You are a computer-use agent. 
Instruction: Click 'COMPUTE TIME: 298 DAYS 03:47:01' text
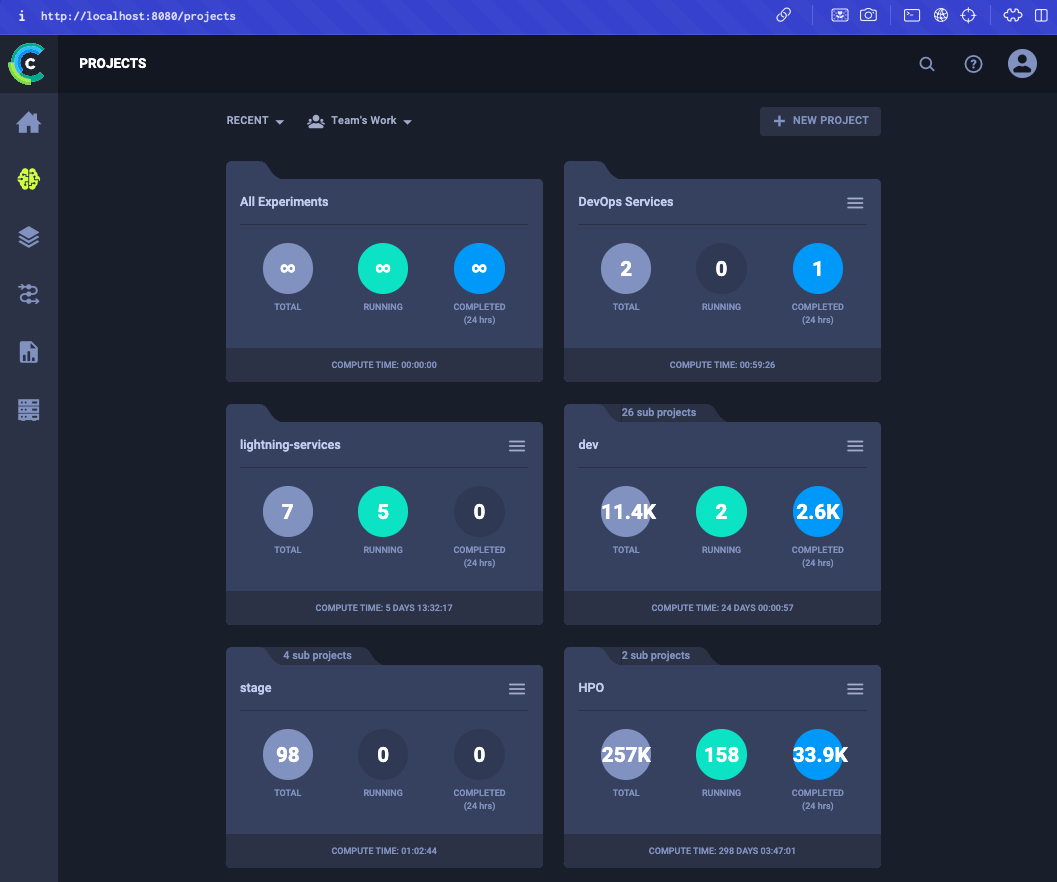click(722, 851)
